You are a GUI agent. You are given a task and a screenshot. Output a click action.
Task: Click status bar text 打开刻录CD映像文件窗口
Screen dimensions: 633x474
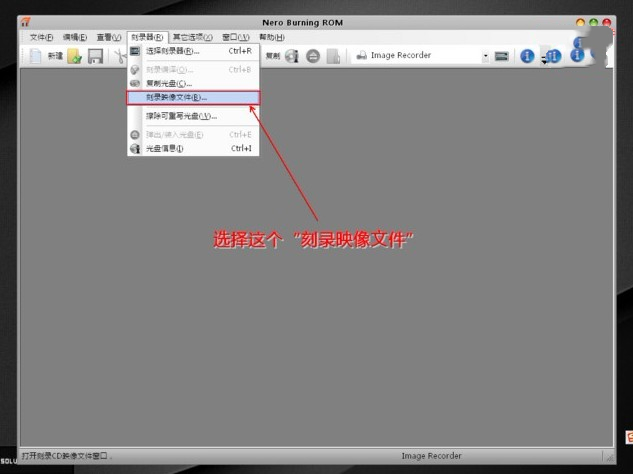click(x=66, y=456)
